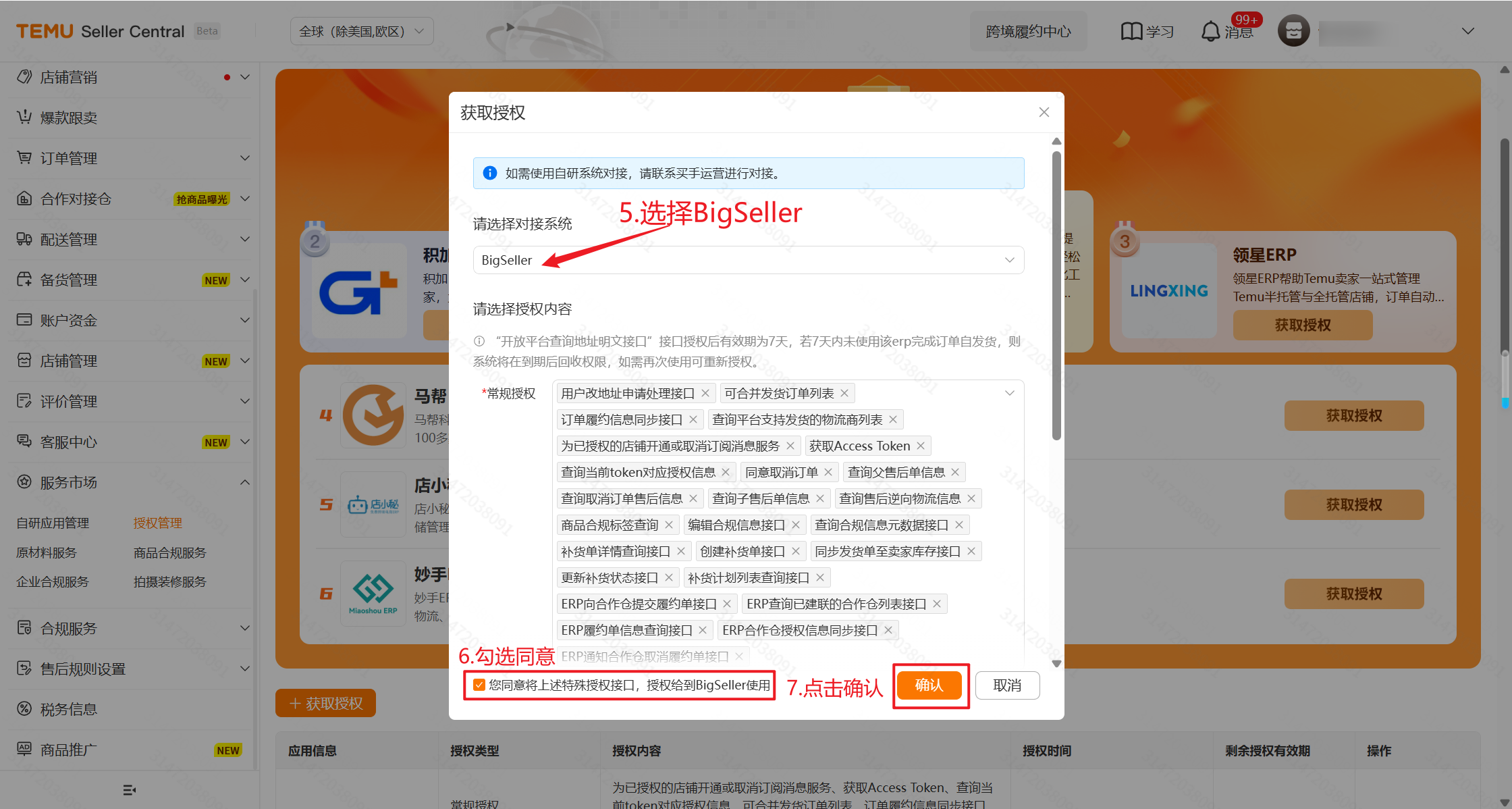The width and height of the screenshot is (1512, 809).
Task: Remove the 用户改地址申请处理接口 tag
Action: (705, 394)
